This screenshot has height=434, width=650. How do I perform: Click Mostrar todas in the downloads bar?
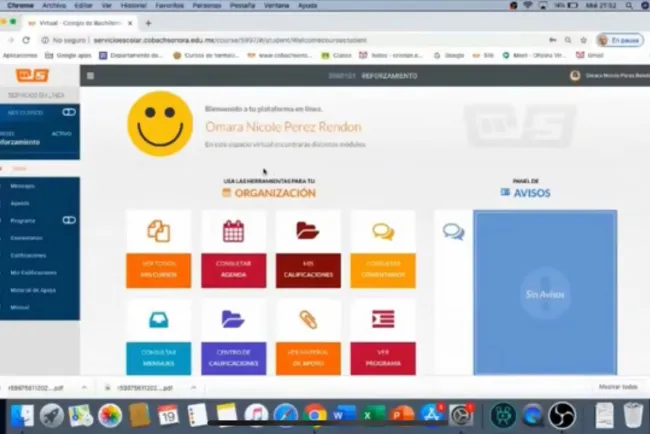tap(617, 386)
